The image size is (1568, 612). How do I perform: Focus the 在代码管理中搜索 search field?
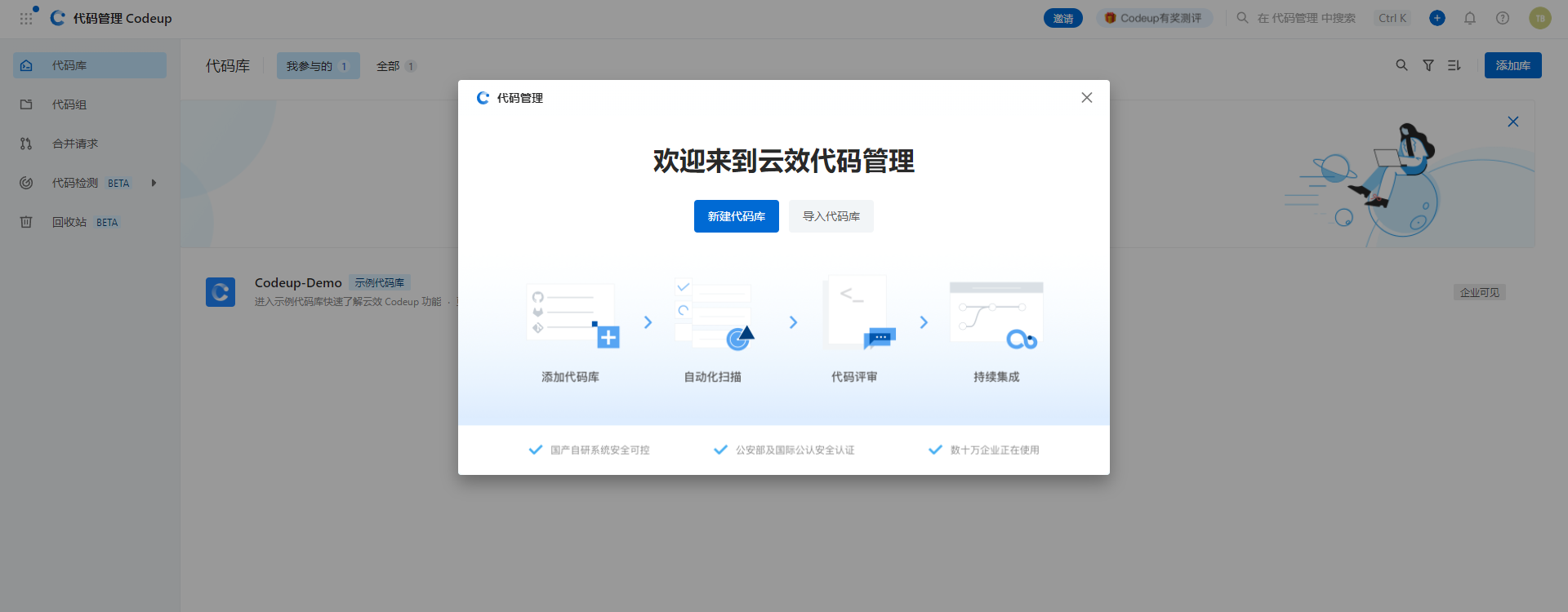(1306, 18)
